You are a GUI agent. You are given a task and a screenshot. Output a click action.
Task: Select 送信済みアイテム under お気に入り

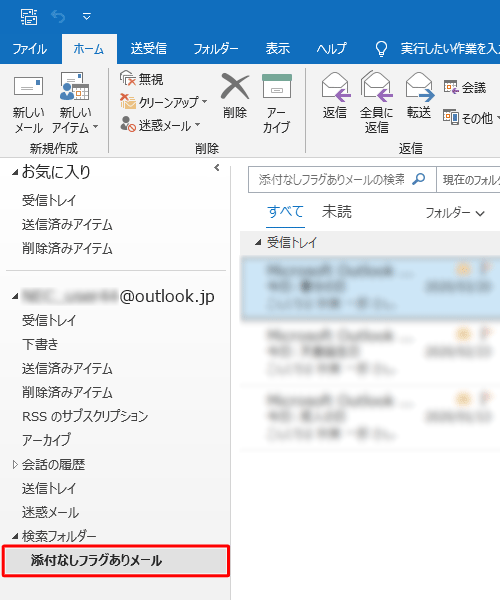click(x=67, y=225)
